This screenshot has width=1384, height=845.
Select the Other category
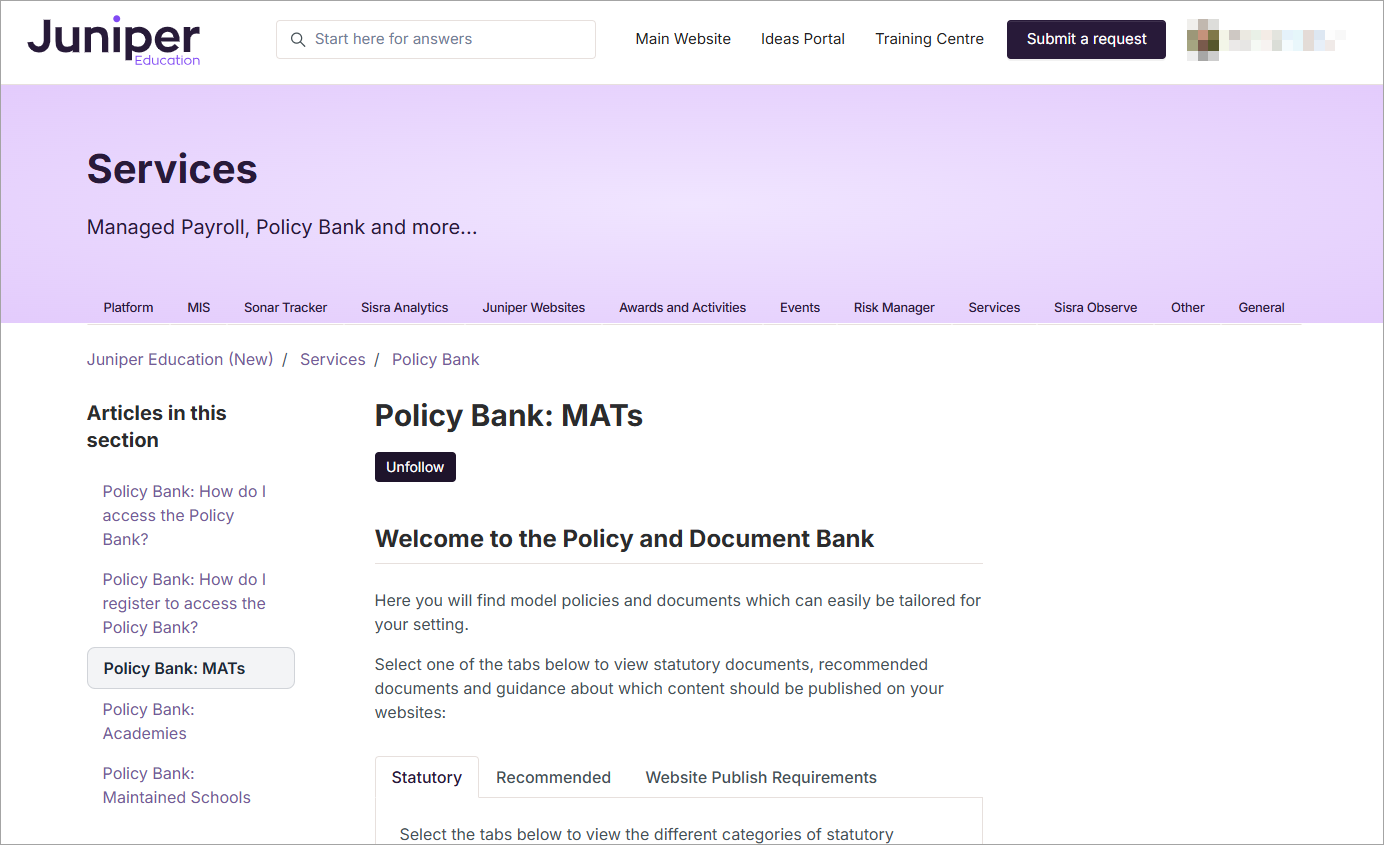pos(1188,307)
